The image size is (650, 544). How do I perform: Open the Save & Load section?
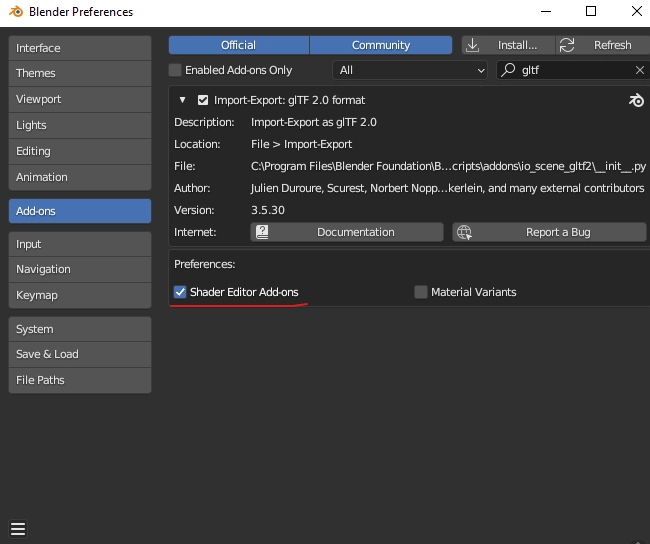80,354
